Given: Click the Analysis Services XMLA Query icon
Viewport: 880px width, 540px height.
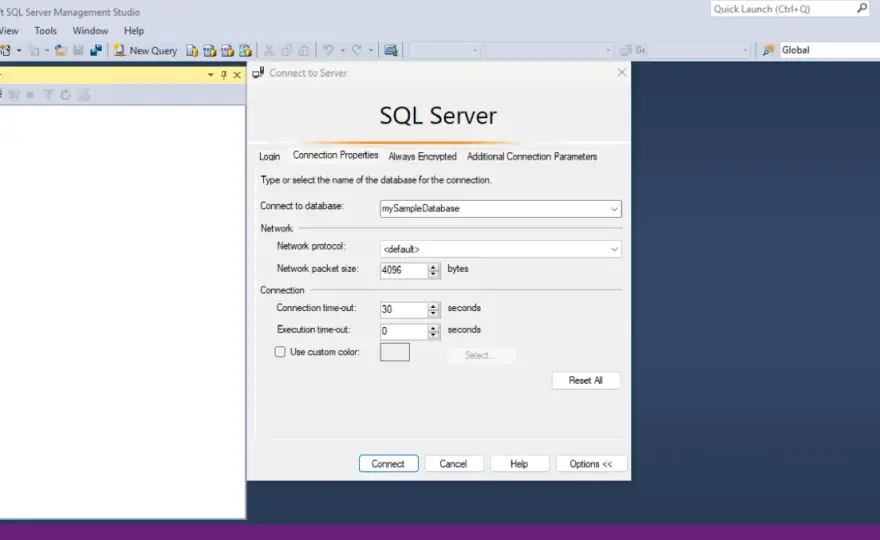Looking at the screenshot, I should [x=245, y=51].
